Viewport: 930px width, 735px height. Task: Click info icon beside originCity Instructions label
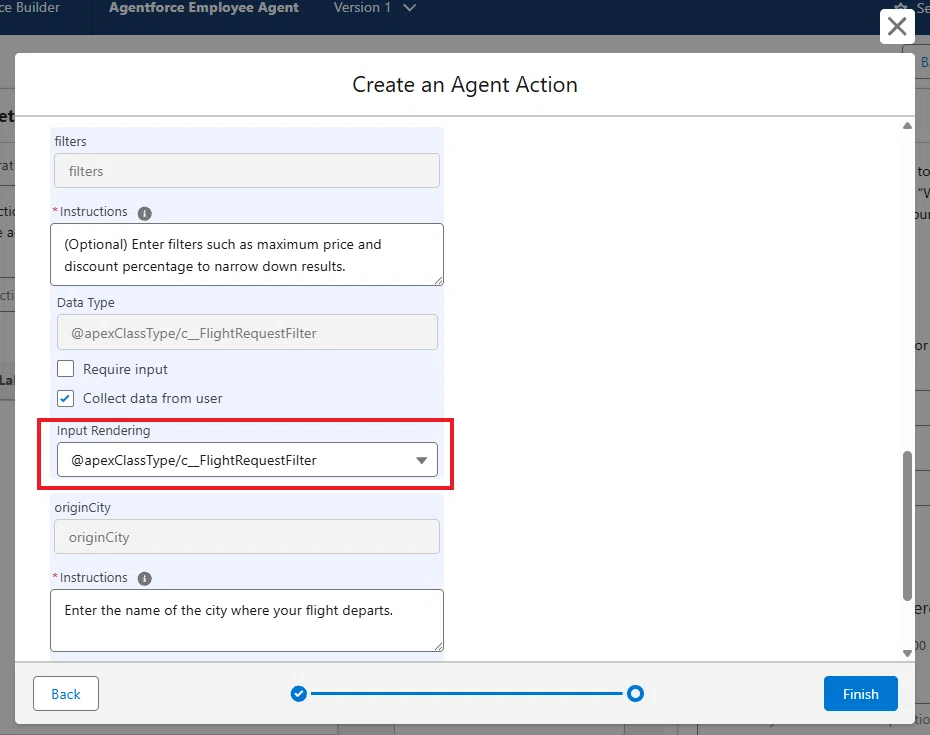(x=145, y=578)
